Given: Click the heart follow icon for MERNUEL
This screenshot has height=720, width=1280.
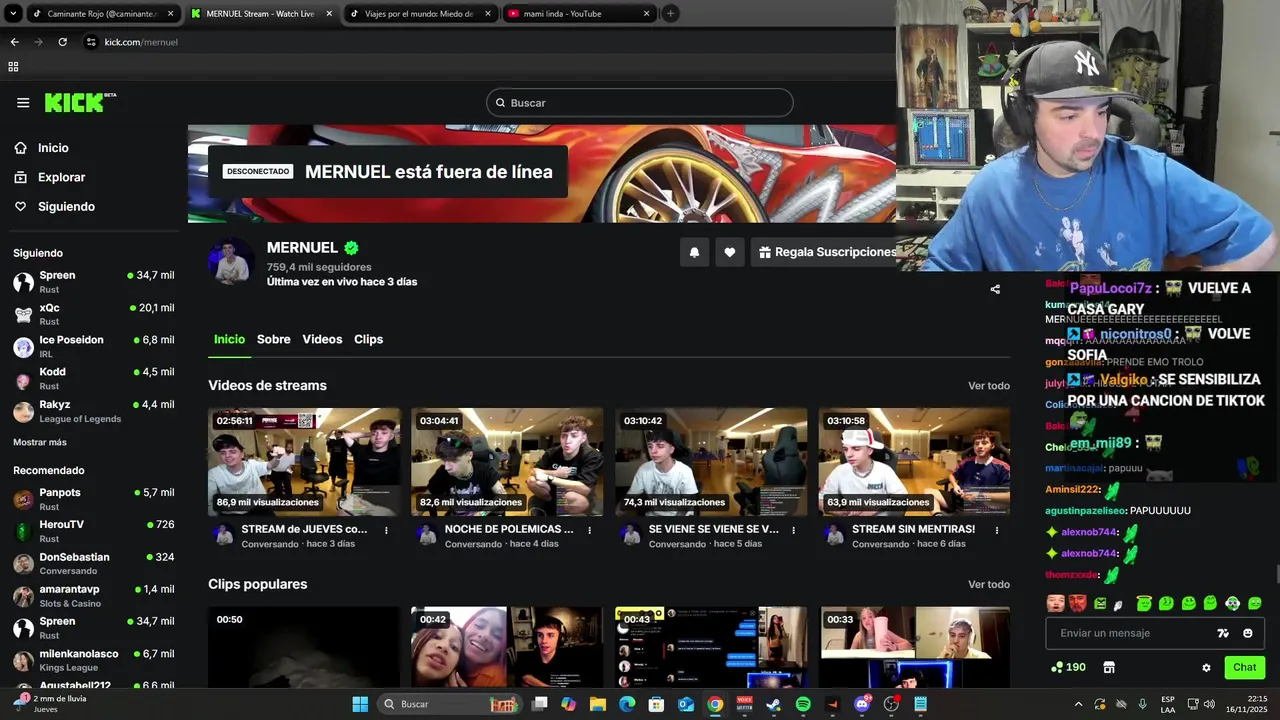Looking at the screenshot, I should (730, 252).
